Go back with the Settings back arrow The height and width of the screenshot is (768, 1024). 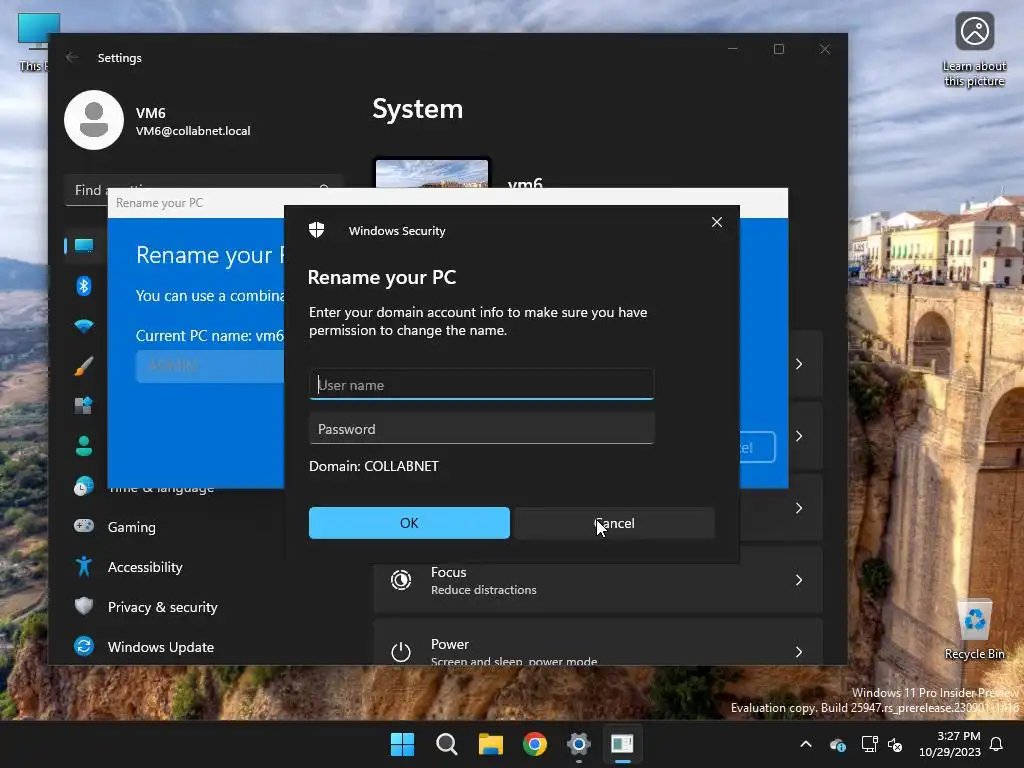click(72, 57)
